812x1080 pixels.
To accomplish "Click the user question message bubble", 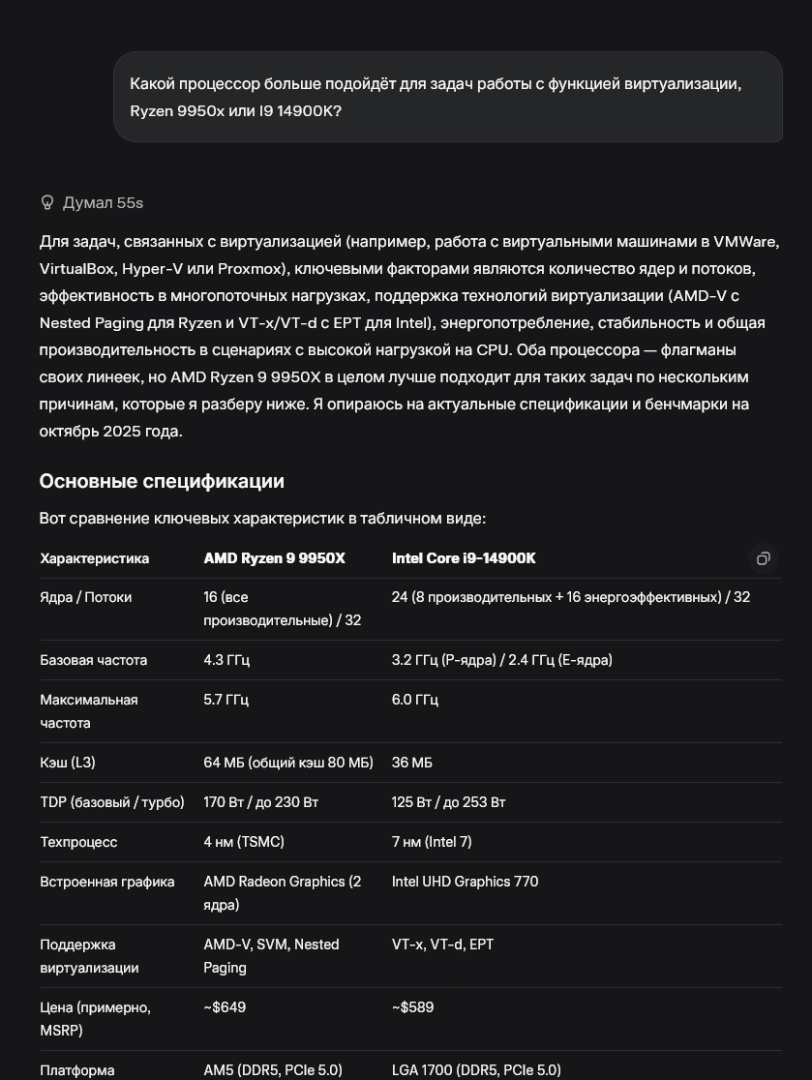I will (x=447, y=97).
